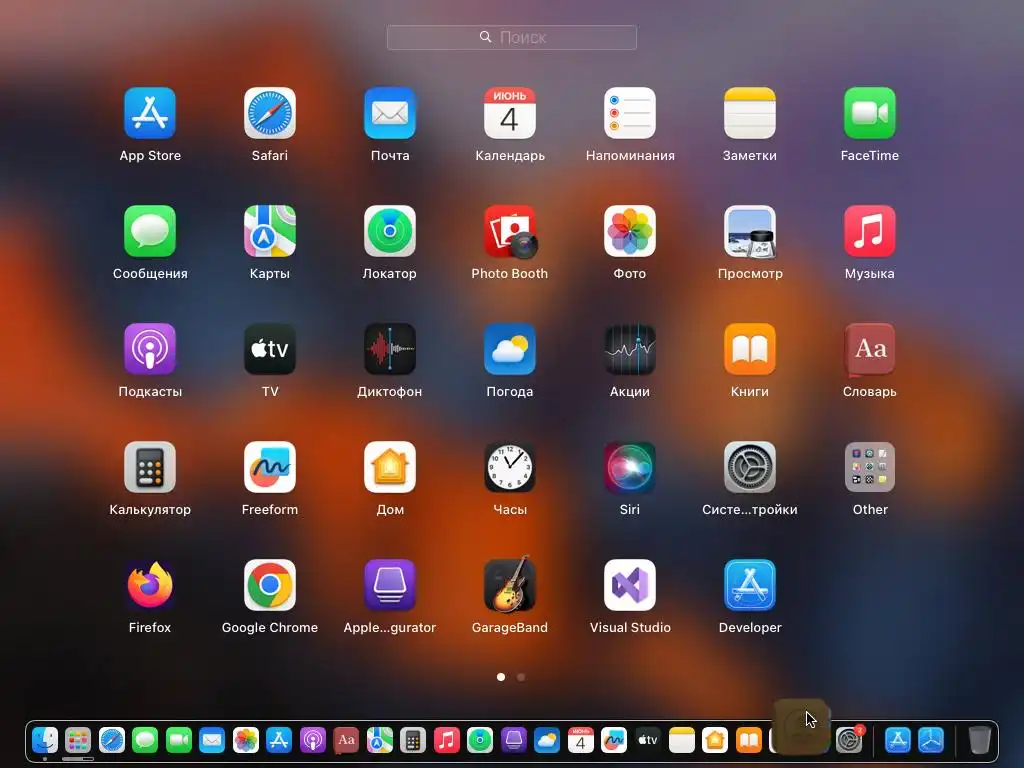The width and height of the screenshot is (1024, 768).
Task: Open Календарь in the Launchpad grid
Action: (x=510, y=113)
